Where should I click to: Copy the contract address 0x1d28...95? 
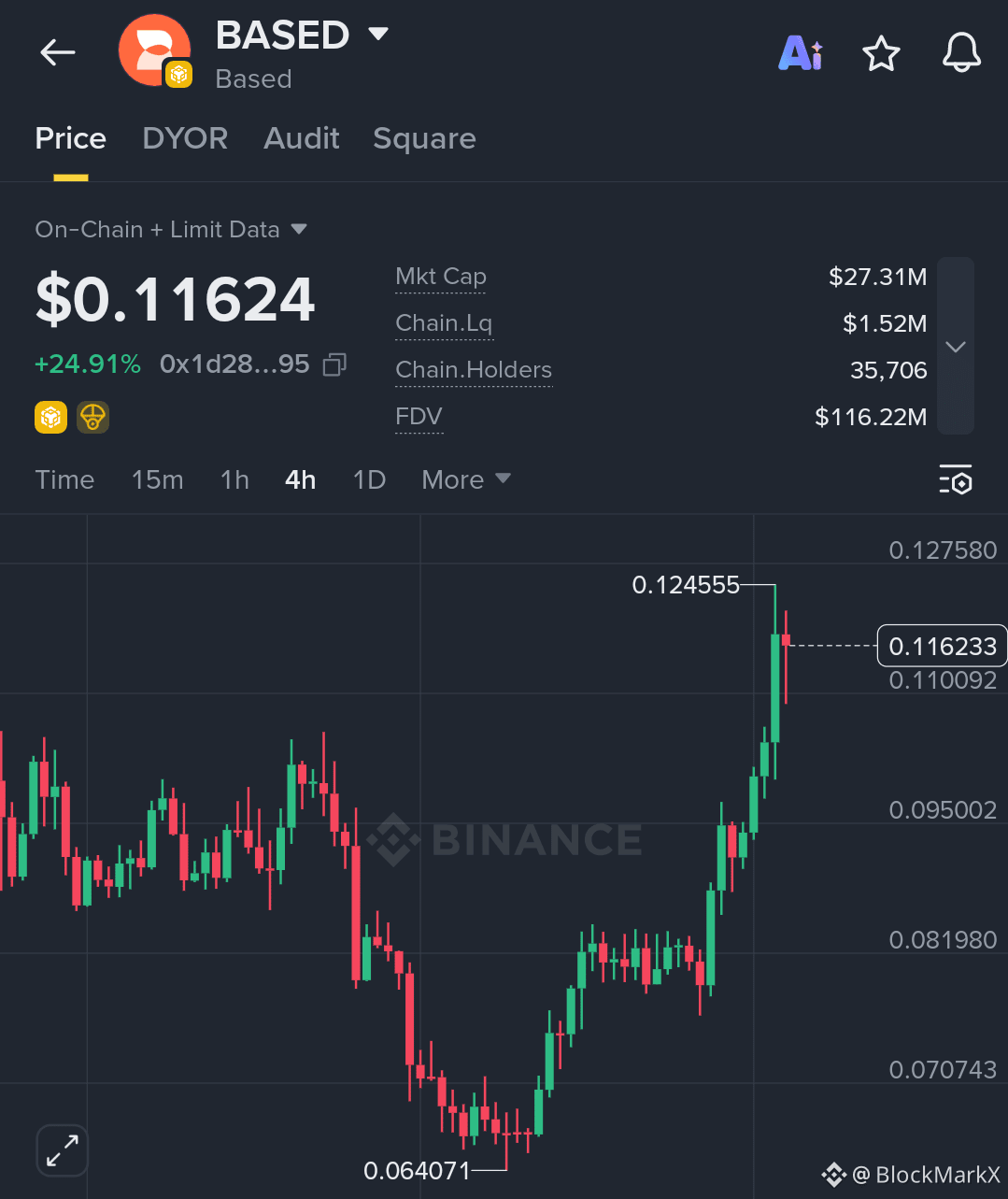334,364
